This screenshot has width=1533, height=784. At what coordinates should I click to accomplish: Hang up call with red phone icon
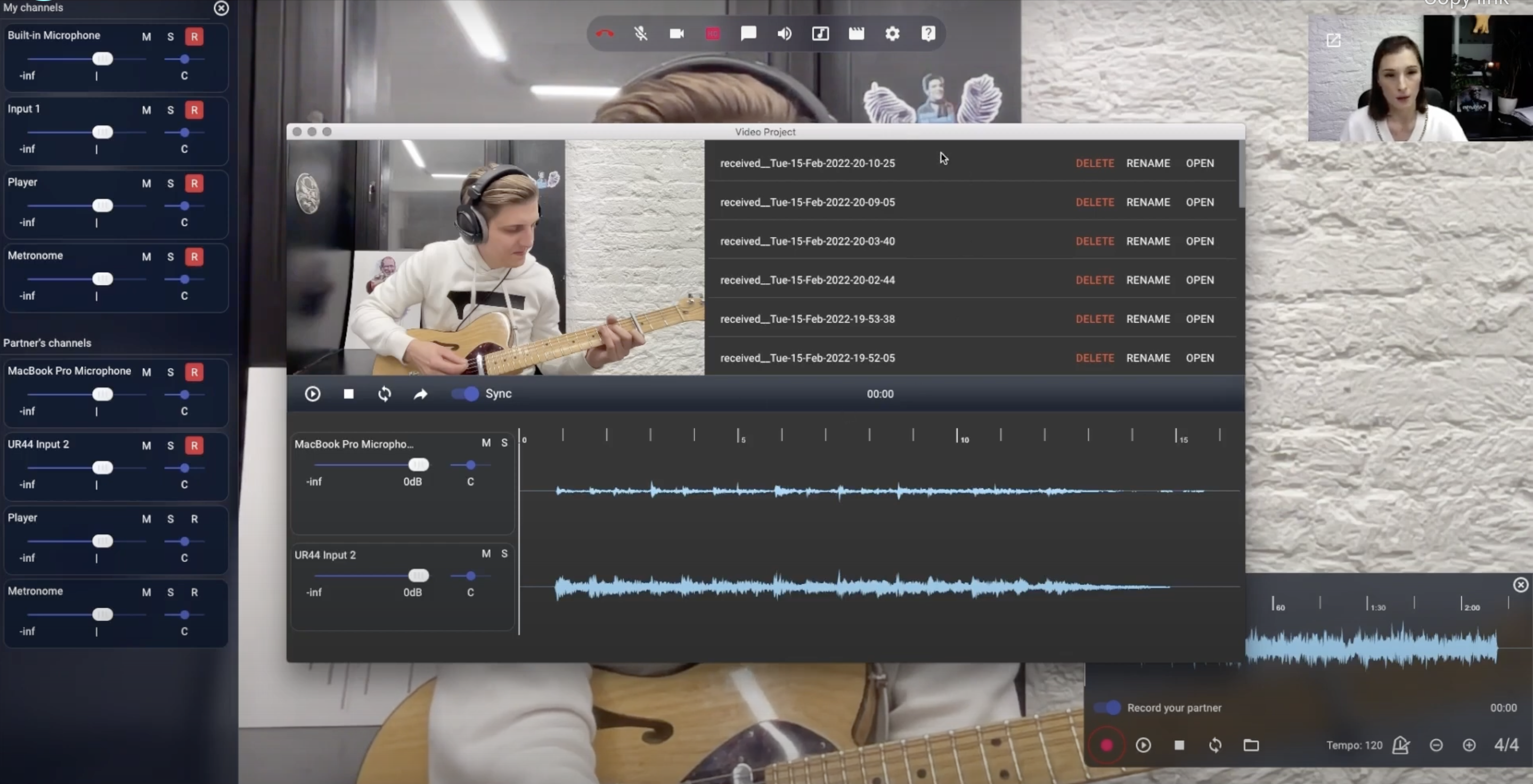605,34
